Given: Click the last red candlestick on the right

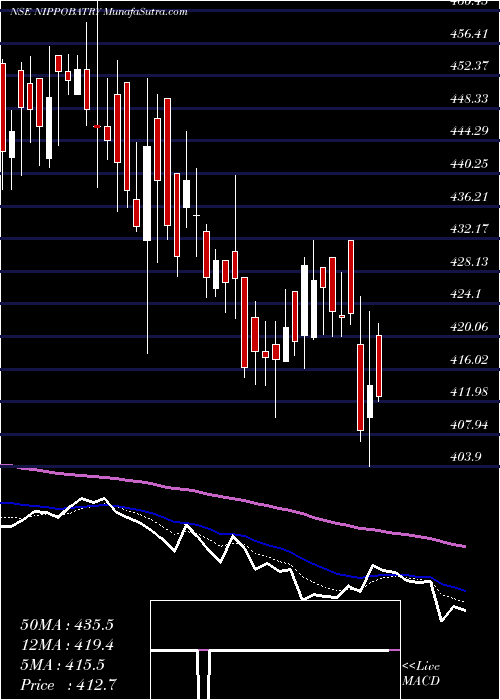Looking at the screenshot, I should pyautogui.click(x=379, y=366).
